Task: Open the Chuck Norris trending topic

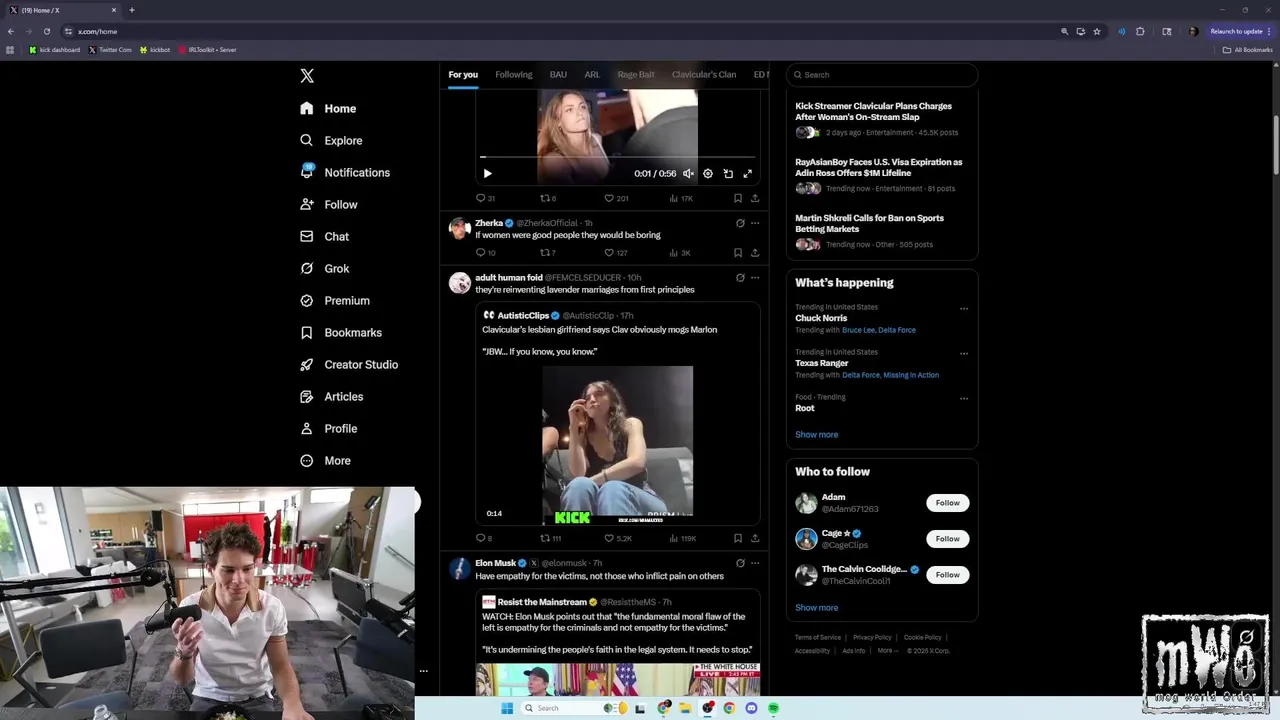Action: pos(821,318)
